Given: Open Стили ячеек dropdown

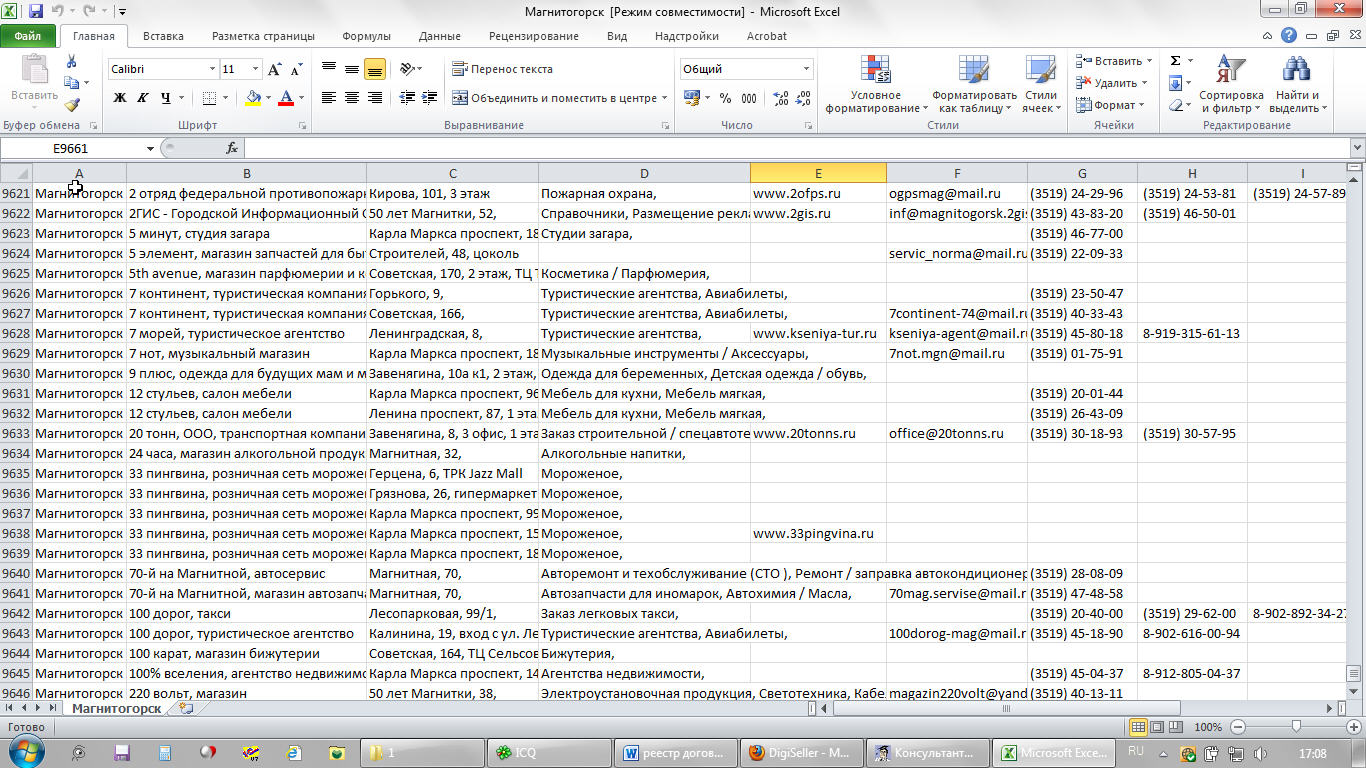Looking at the screenshot, I should (1041, 84).
